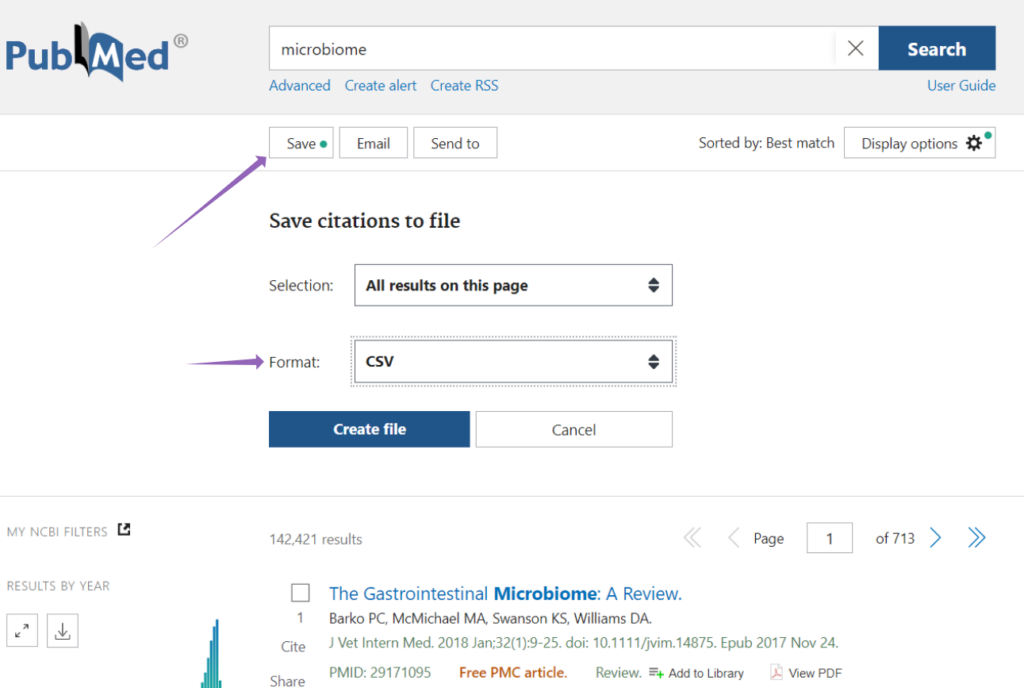Open the Format CSV dropdown
Screen dimensions: 1024x688
point(513,361)
